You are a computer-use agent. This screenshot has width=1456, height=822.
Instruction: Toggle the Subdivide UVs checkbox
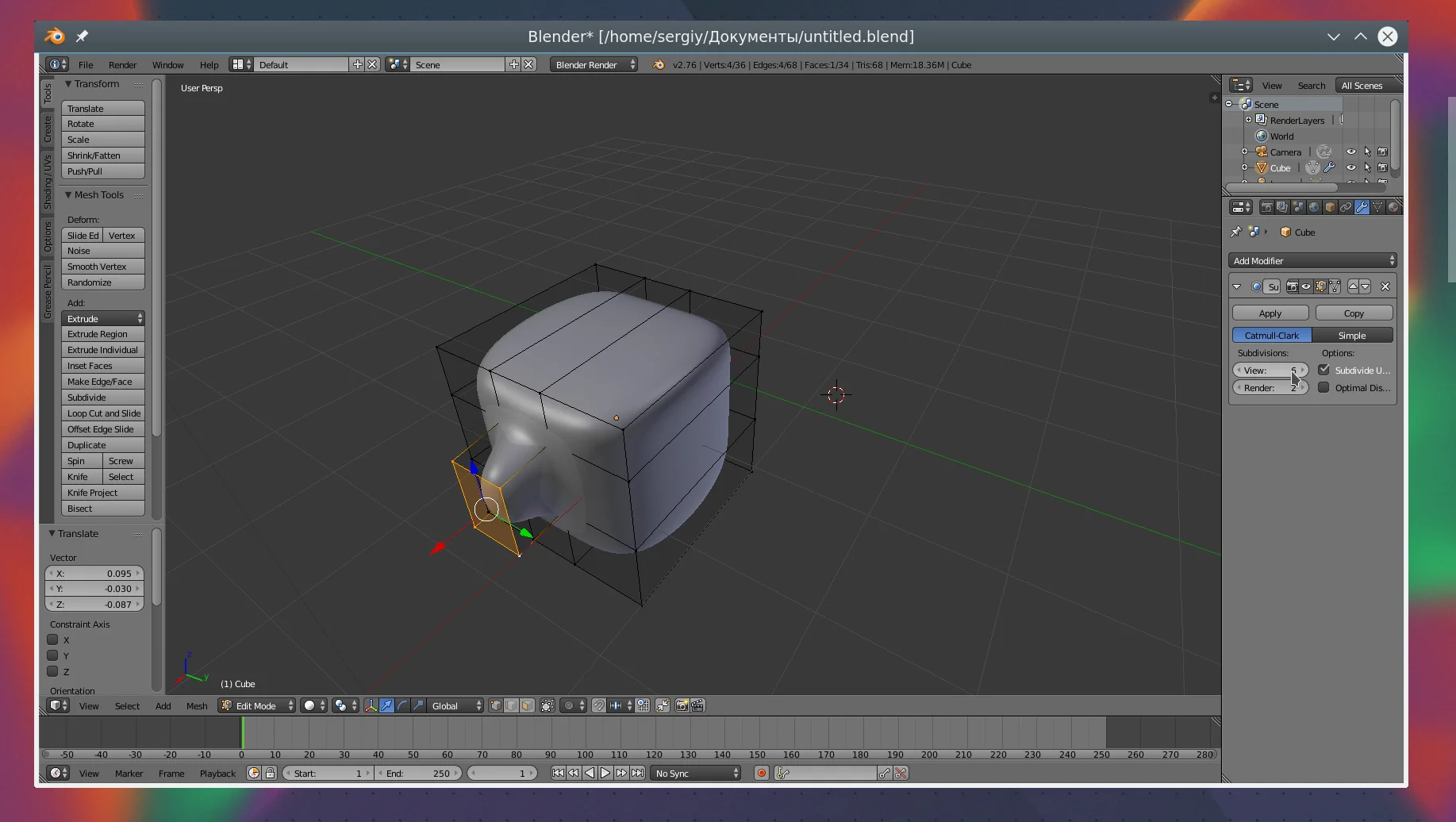(x=1323, y=370)
